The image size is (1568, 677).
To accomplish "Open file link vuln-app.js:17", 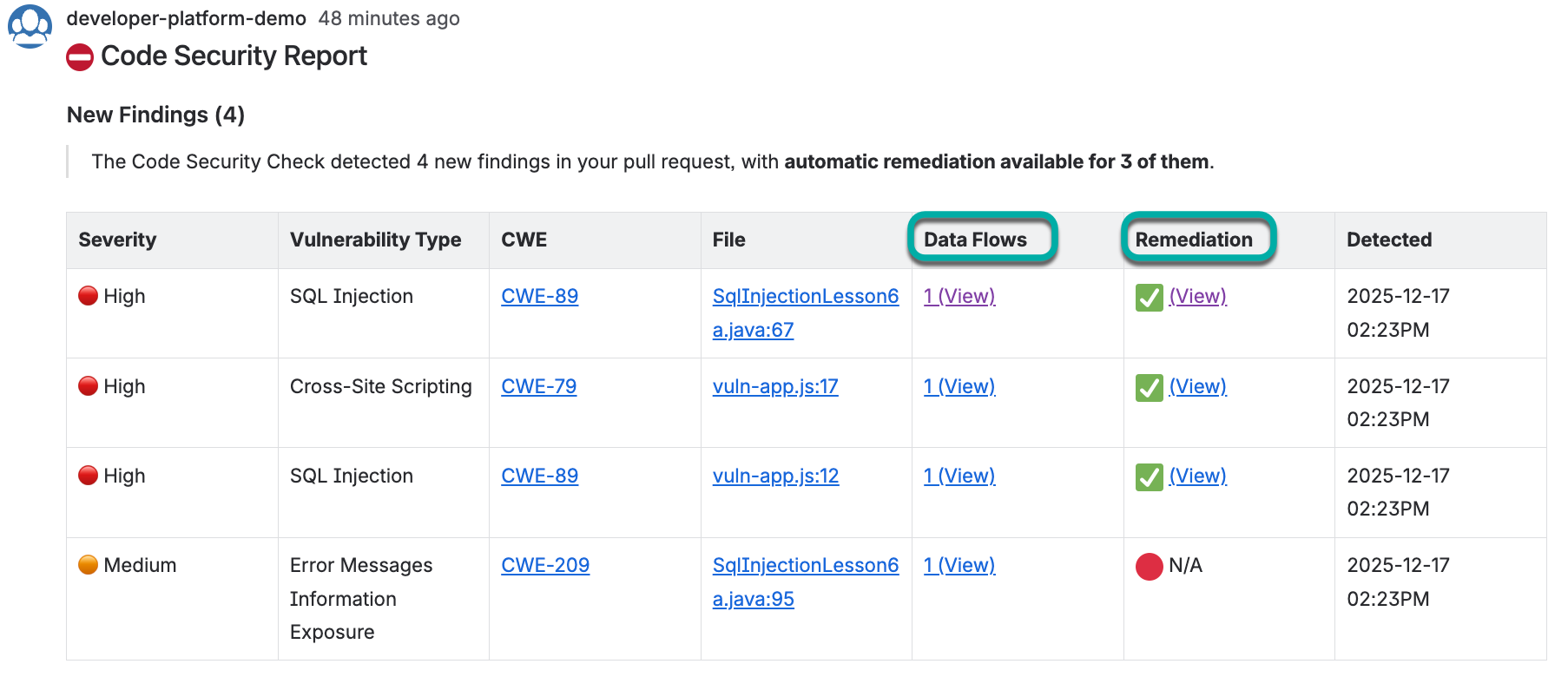I will coord(775,386).
